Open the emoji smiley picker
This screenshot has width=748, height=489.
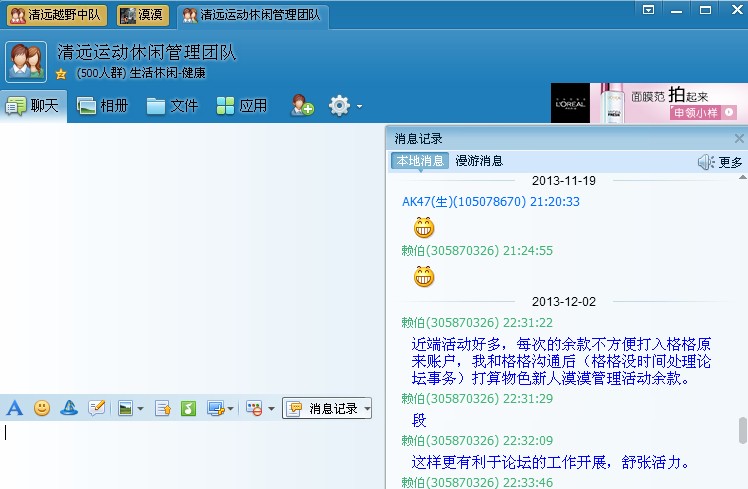tap(42, 408)
